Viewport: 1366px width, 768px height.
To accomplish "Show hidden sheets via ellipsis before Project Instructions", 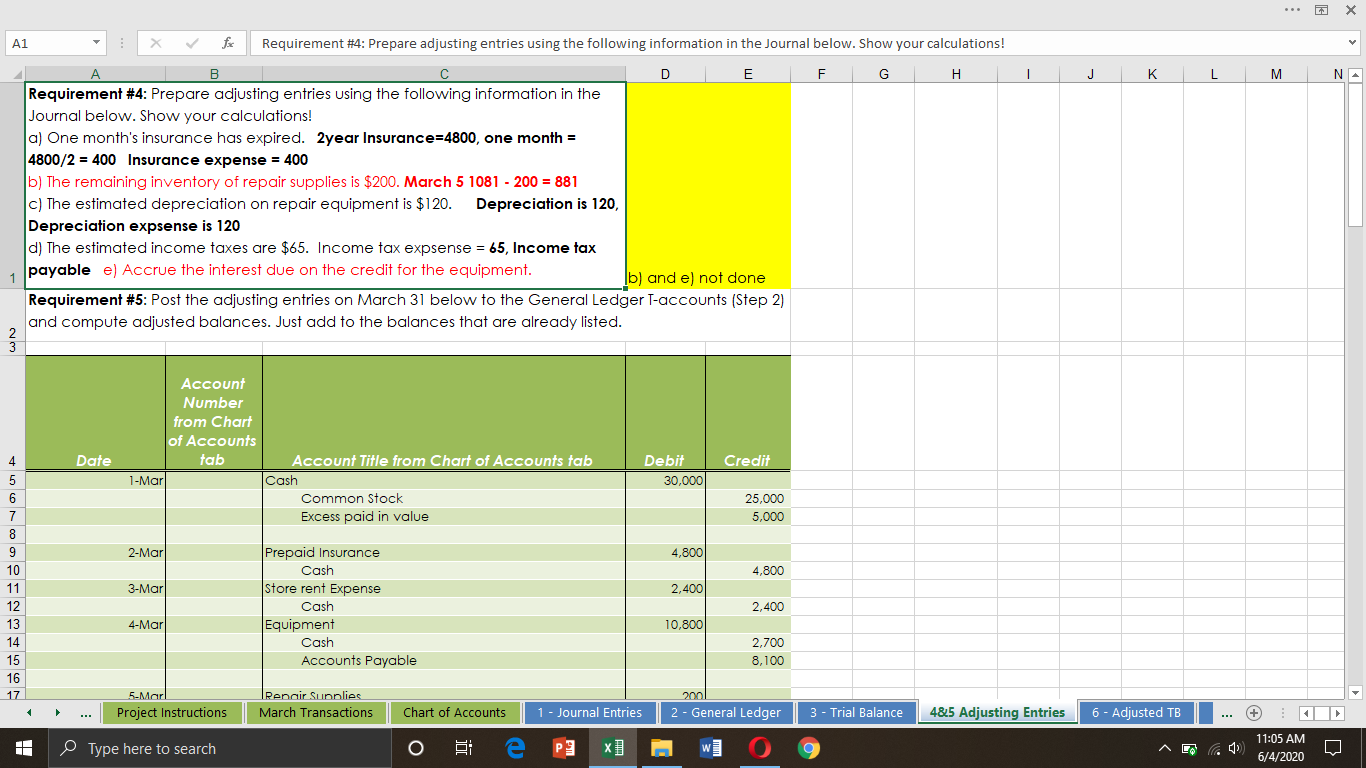I will [x=84, y=713].
